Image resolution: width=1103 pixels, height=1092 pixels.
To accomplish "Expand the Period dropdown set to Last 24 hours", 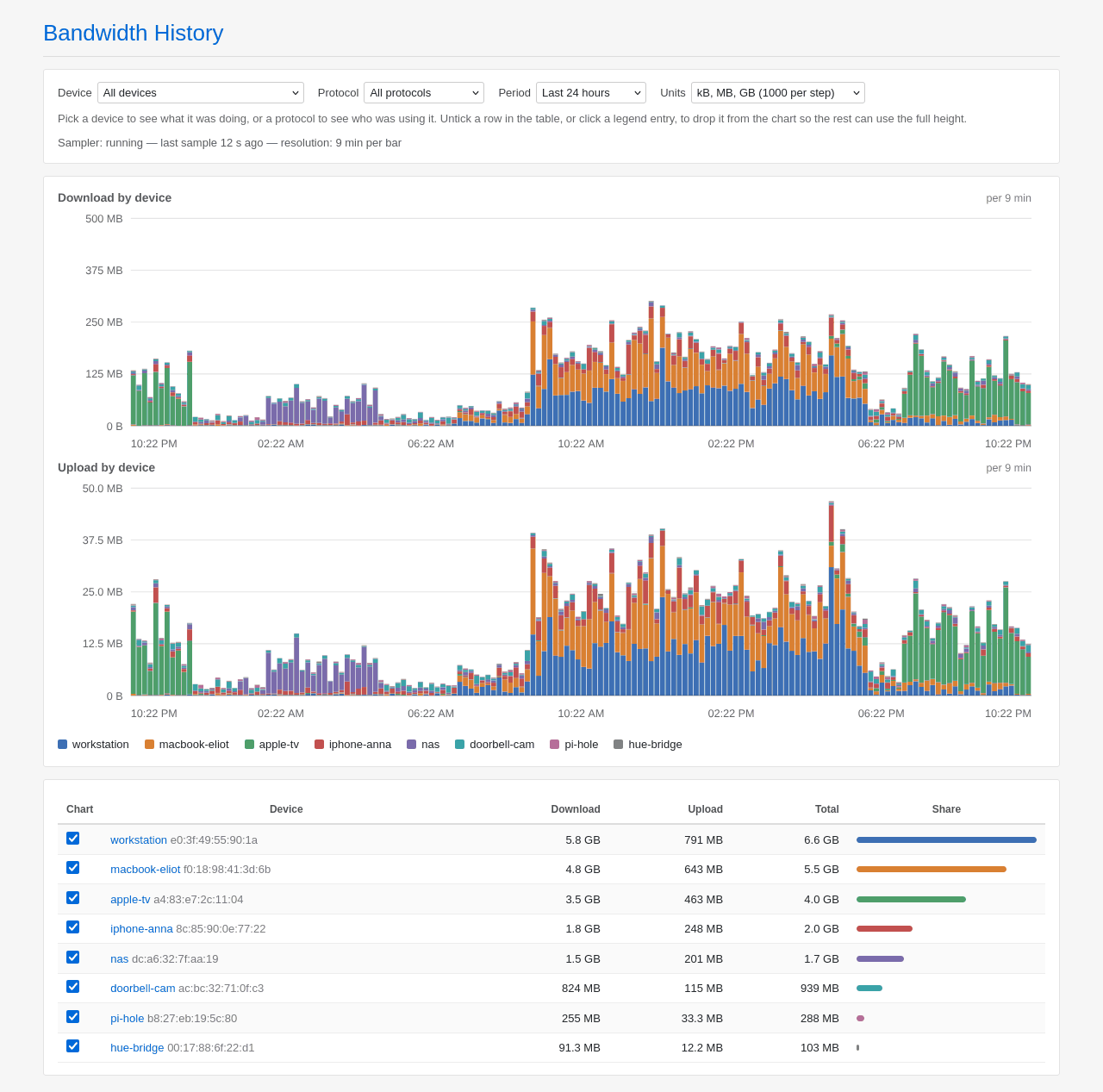I will (x=591, y=93).
